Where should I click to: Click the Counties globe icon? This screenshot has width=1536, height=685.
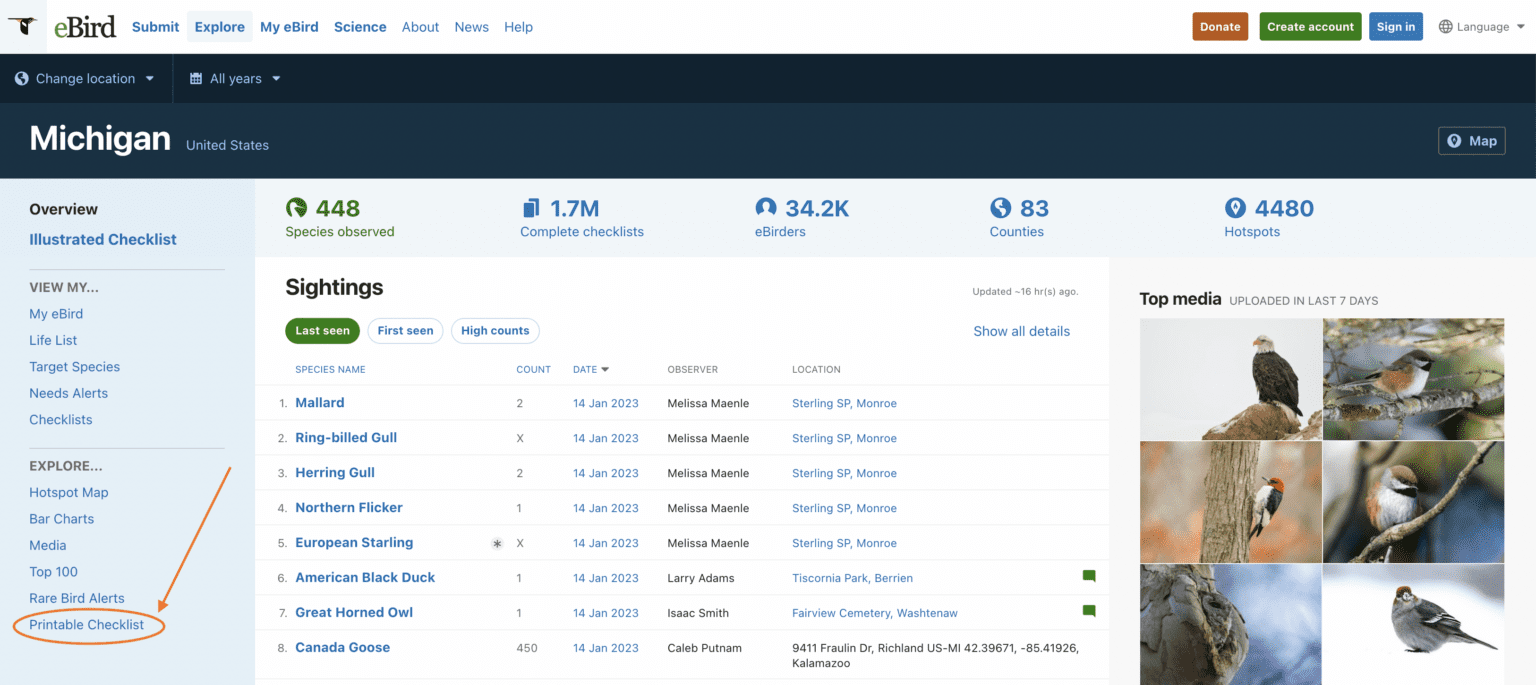[x=1000, y=208]
